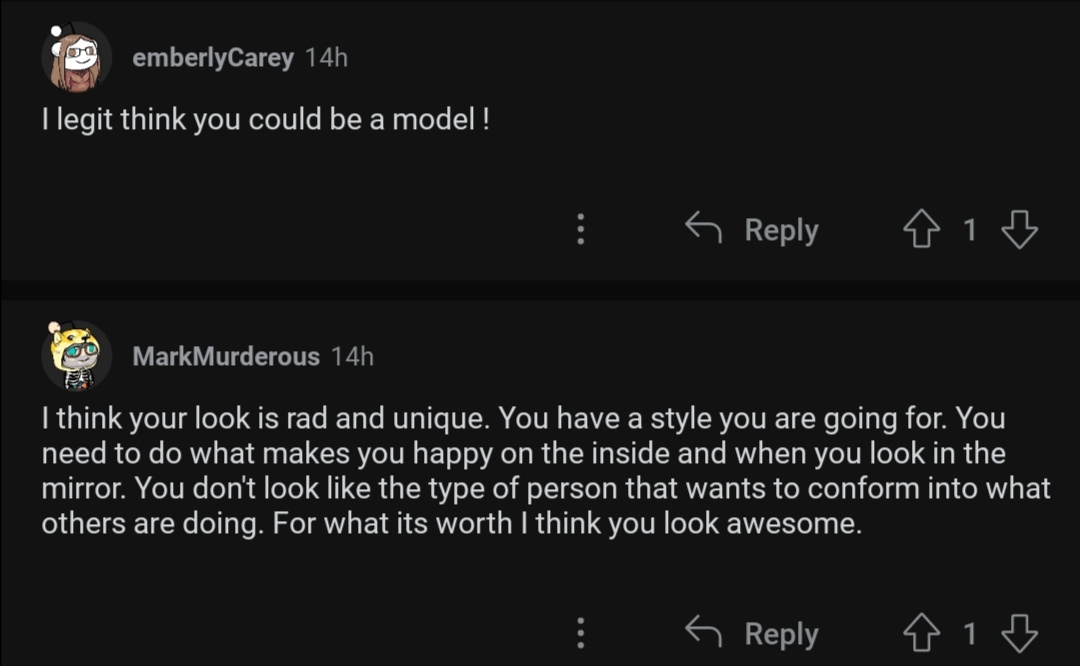Remove the upvote from emberlyCarey's comment
This screenshot has width=1080, height=666.
coord(921,230)
